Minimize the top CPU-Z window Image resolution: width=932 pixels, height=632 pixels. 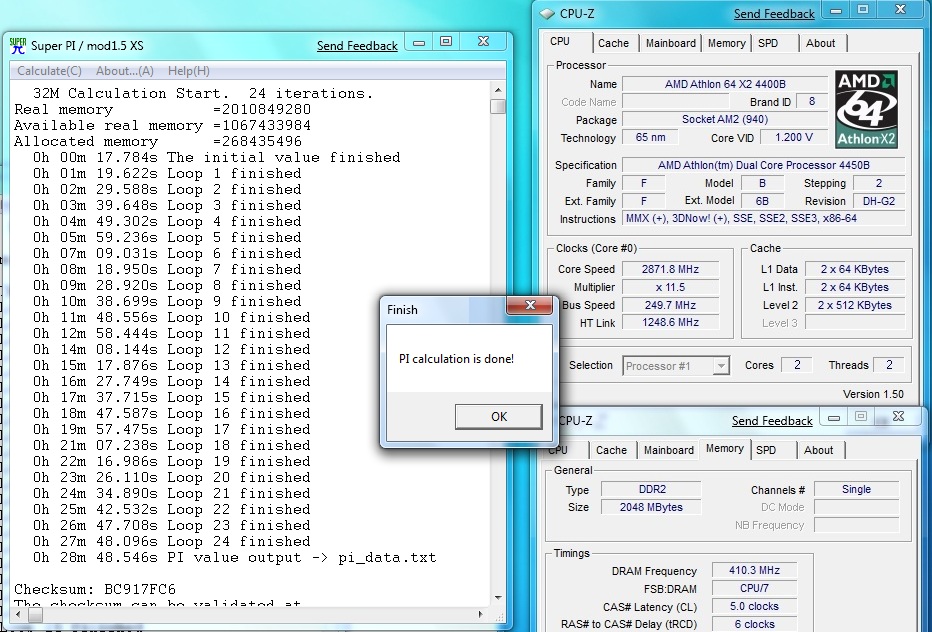point(835,10)
